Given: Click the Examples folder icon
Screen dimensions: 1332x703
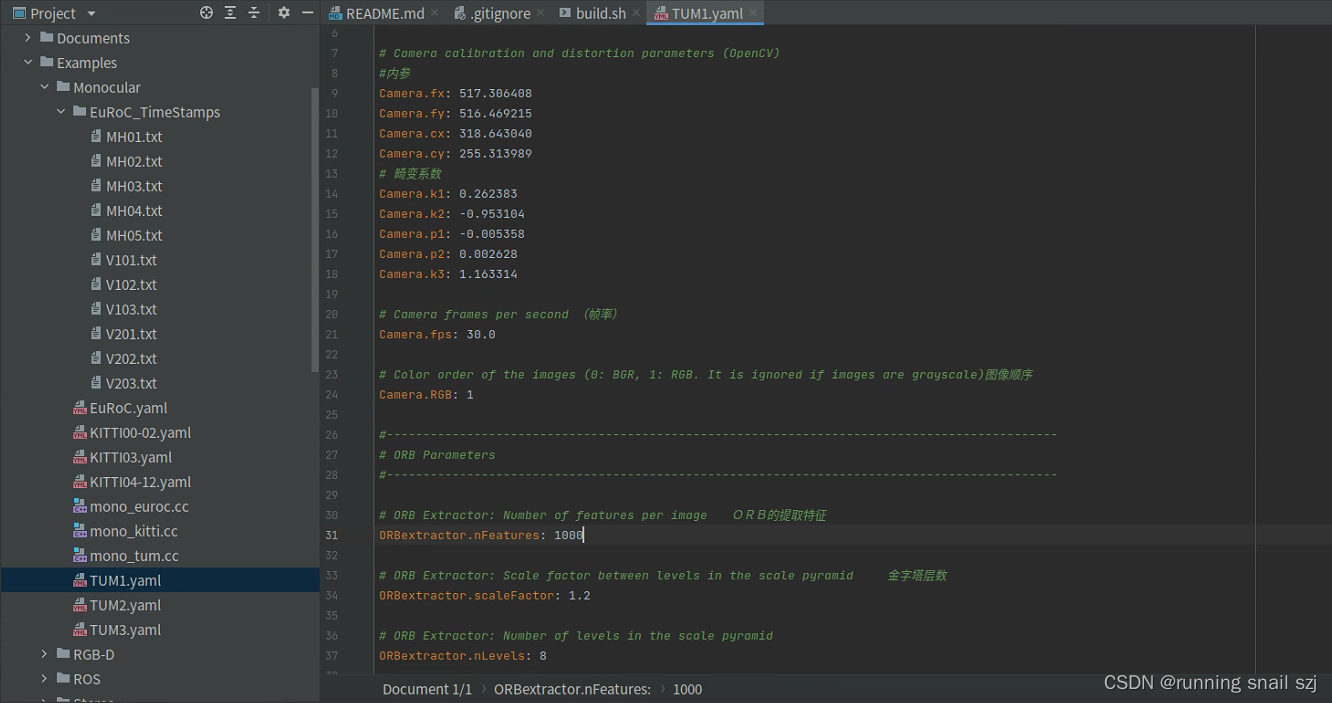Looking at the screenshot, I should pos(46,62).
